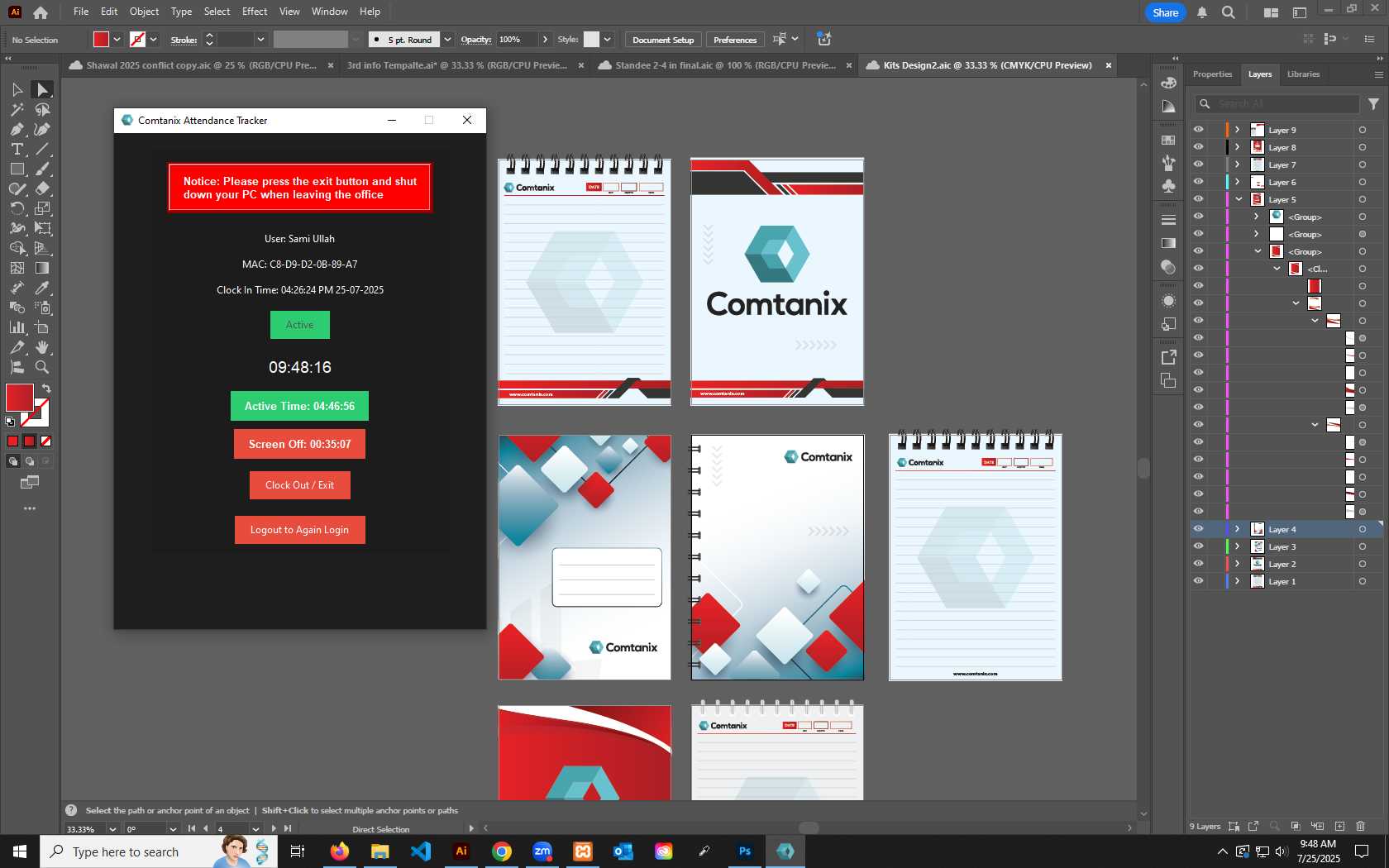Select the Column Graph tool
The height and width of the screenshot is (868, 1389).
[17, 327]
